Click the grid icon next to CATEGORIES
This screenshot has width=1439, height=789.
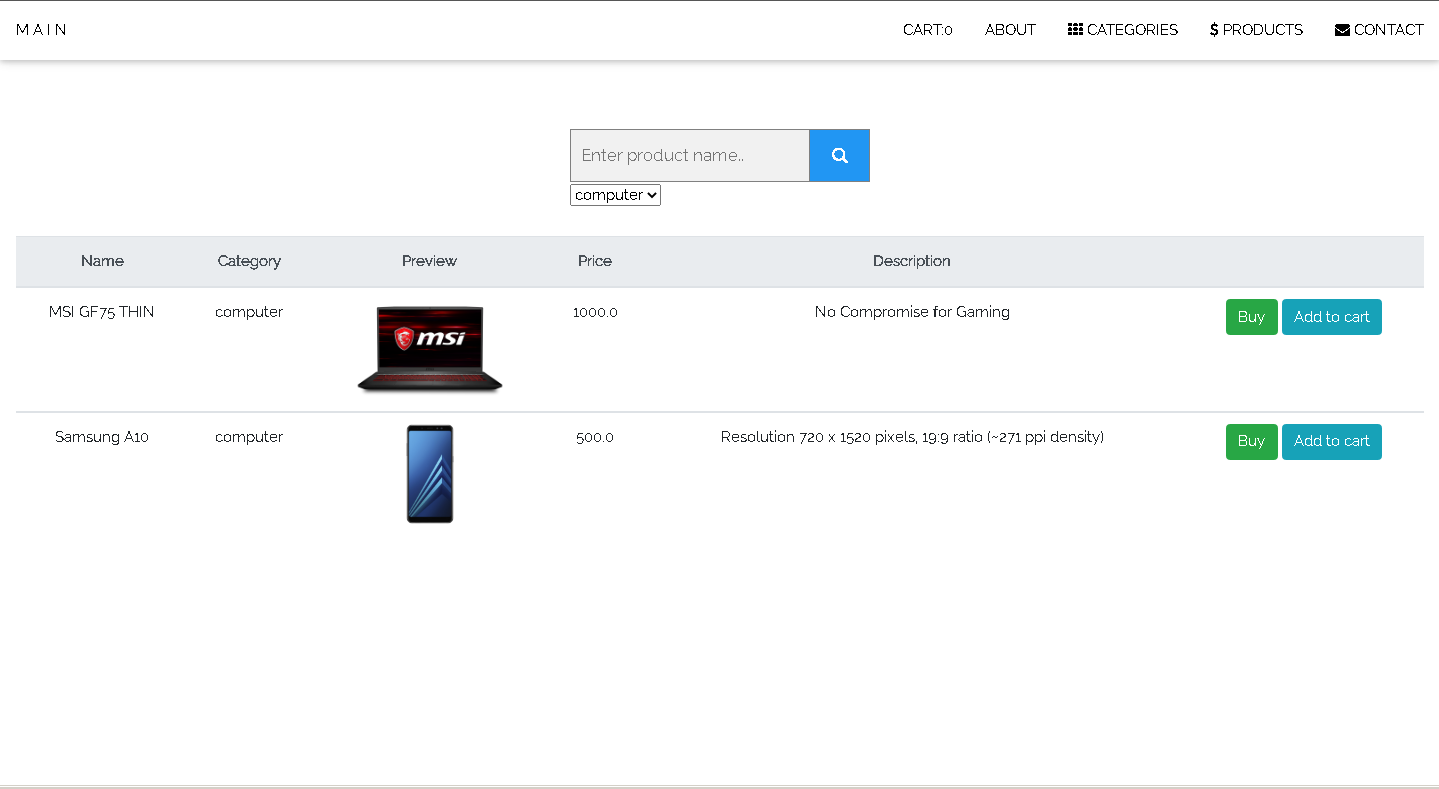[x=1074, y=29]
